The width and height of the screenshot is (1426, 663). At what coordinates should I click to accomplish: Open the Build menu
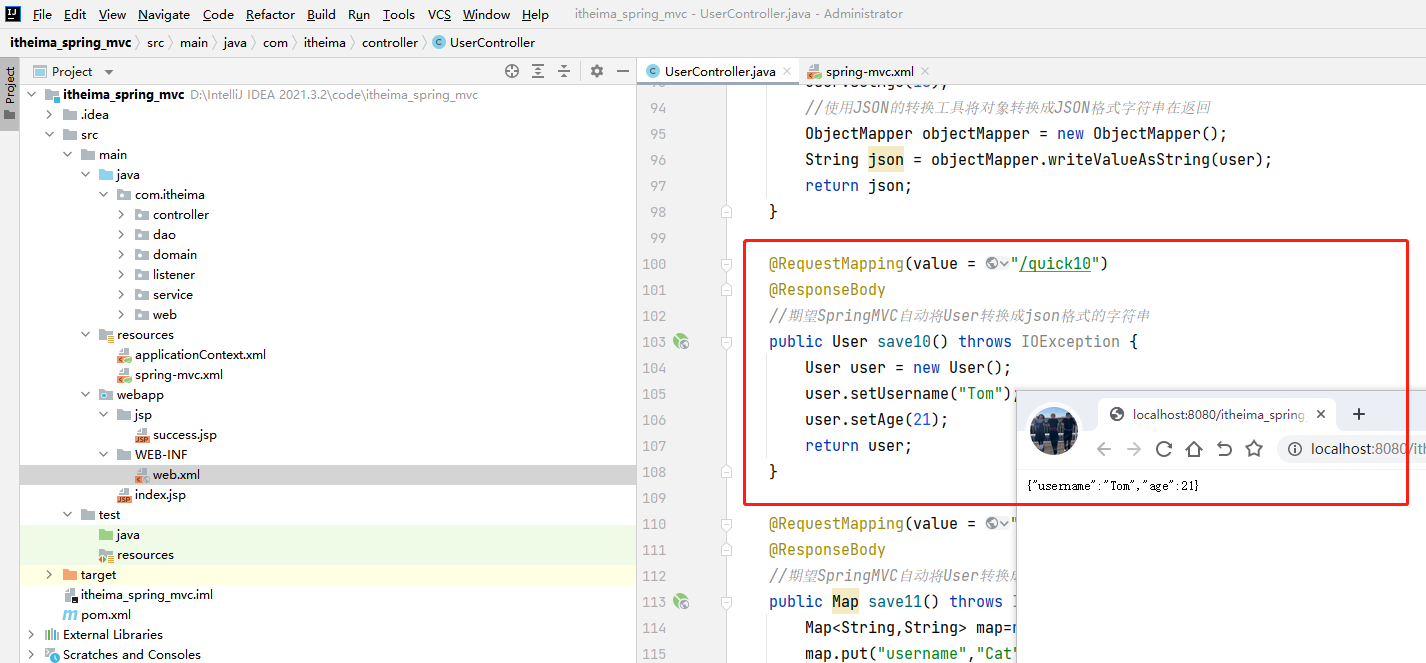click(321, 14)
